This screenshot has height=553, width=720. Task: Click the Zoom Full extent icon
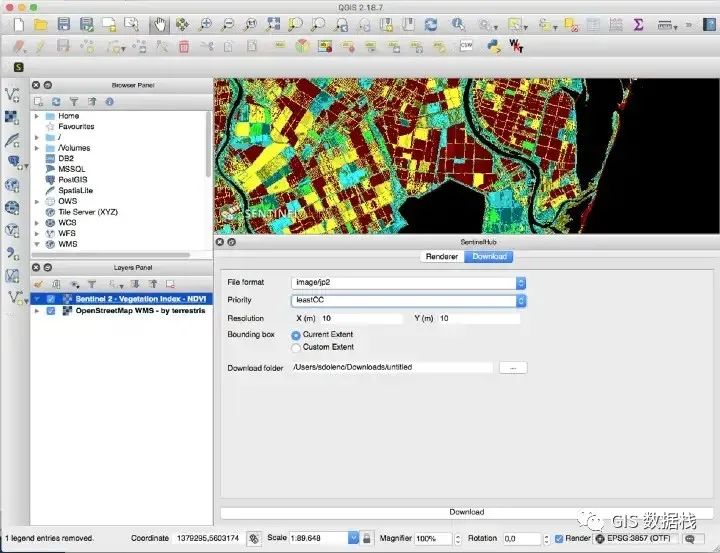click(273, 24)
